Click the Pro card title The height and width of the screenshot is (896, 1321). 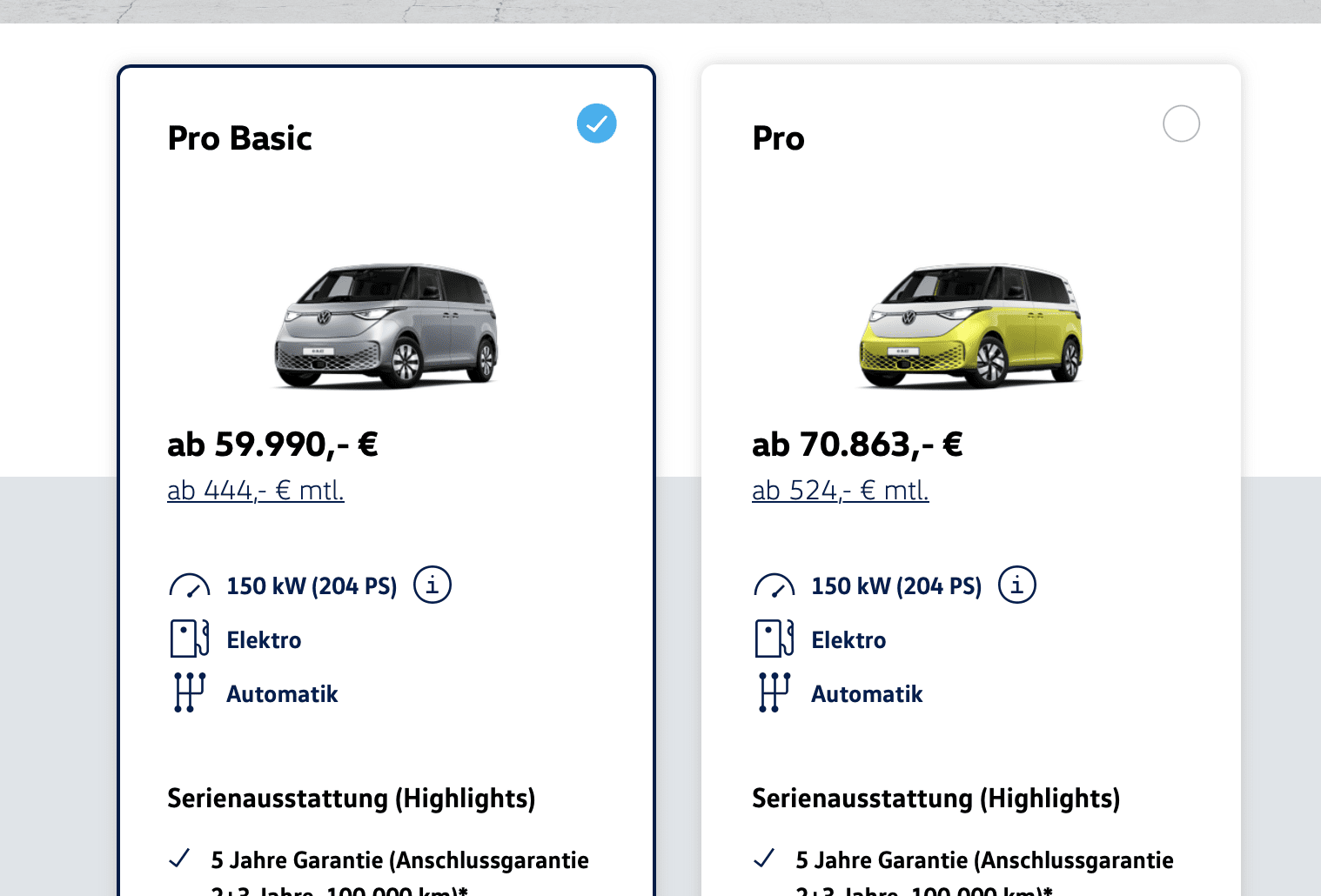pos(778,138)
